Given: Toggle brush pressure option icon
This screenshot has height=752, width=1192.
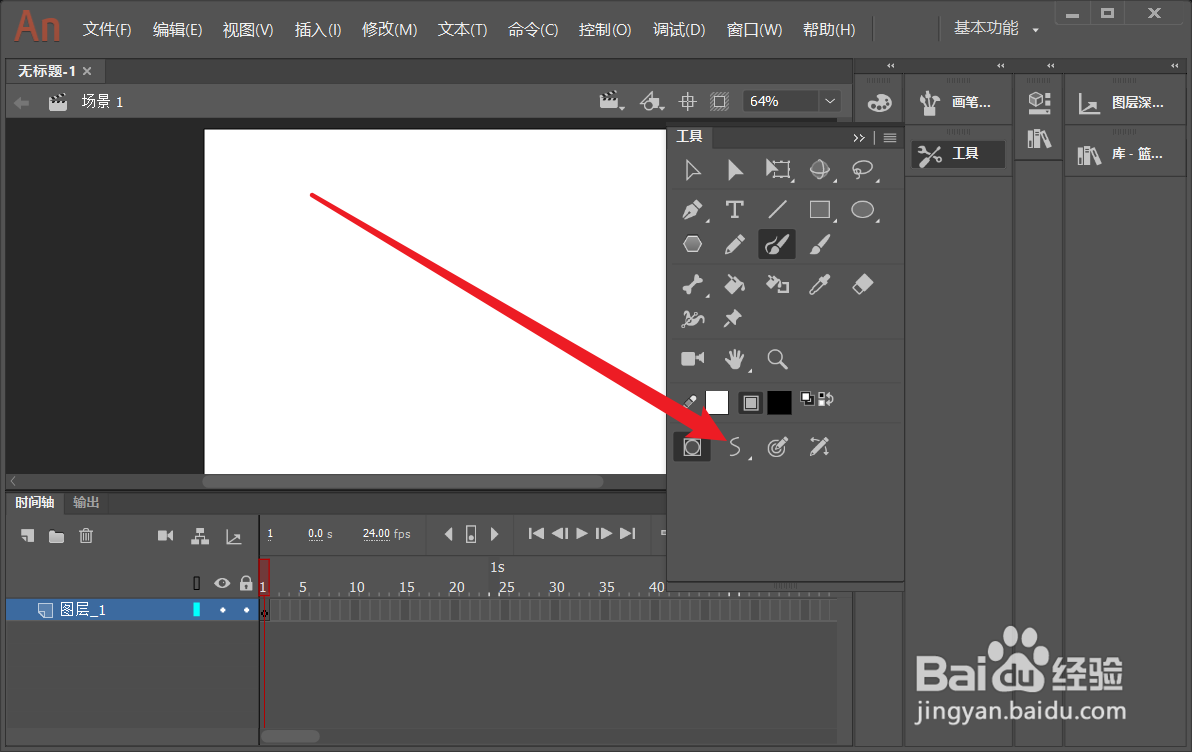Looking at the screenshot, I should [777, 447].
